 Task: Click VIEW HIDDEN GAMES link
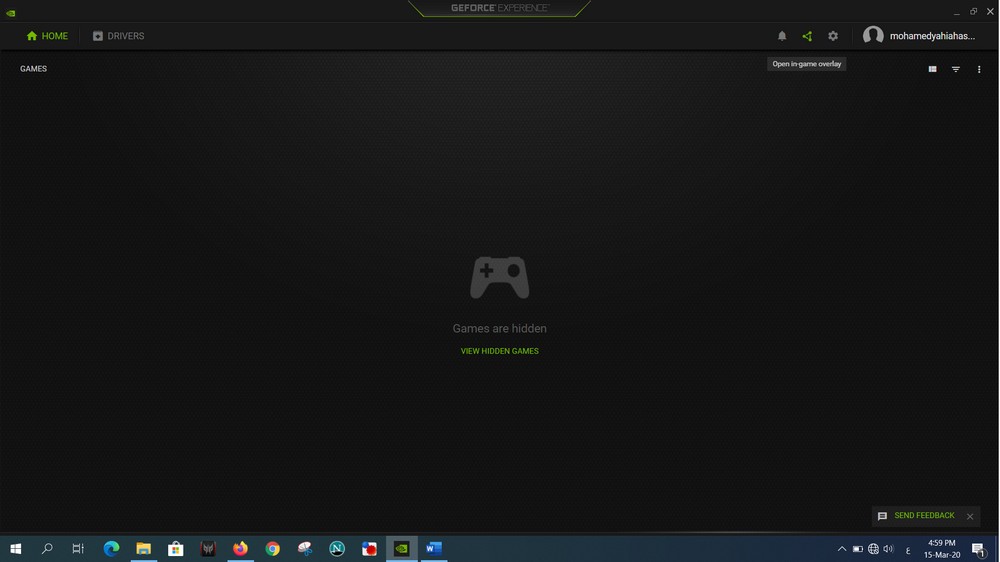point(499,351)
